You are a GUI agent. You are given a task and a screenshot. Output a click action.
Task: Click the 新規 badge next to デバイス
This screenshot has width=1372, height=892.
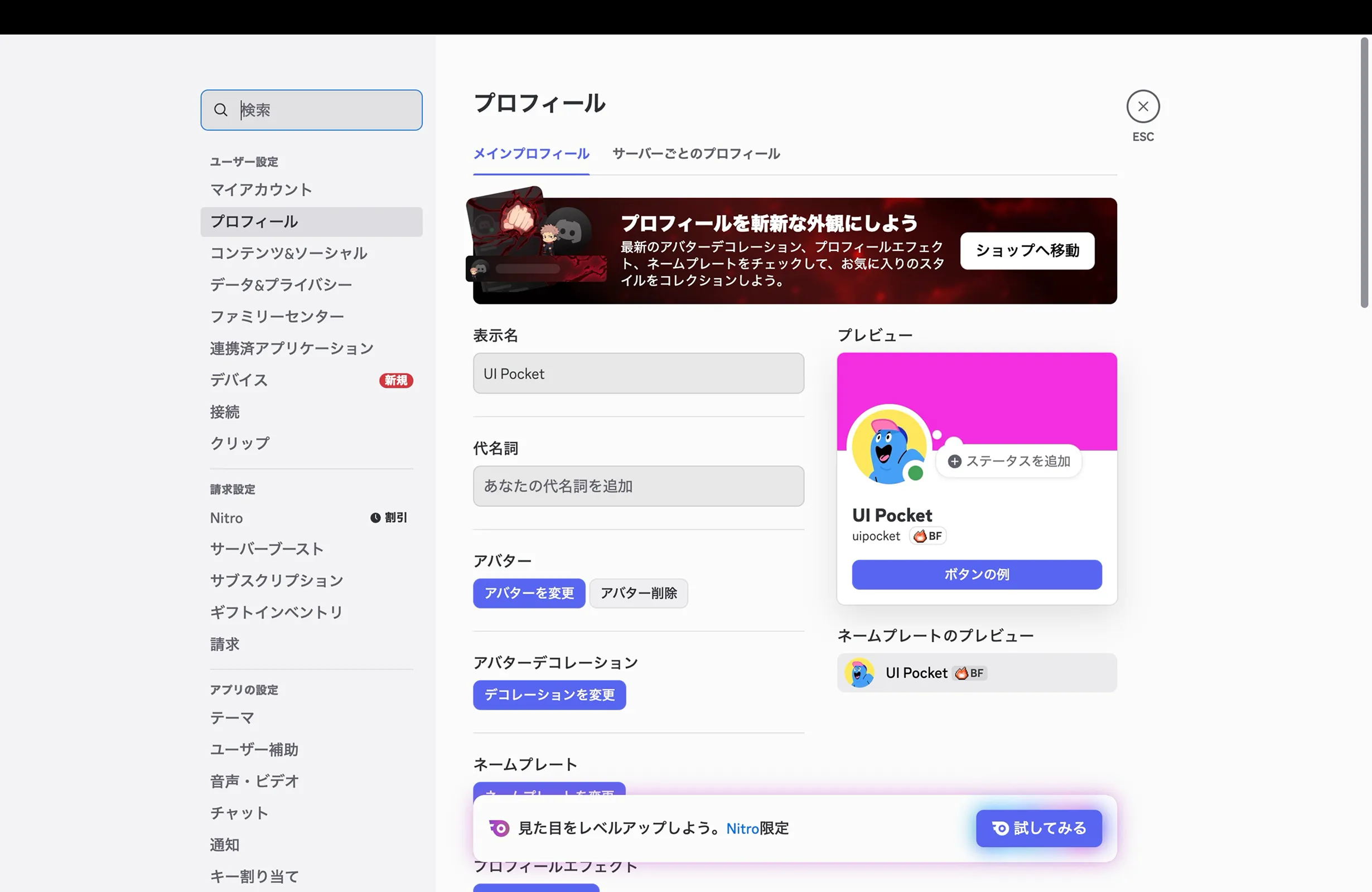pyautogui.click(x=396, y=380)
